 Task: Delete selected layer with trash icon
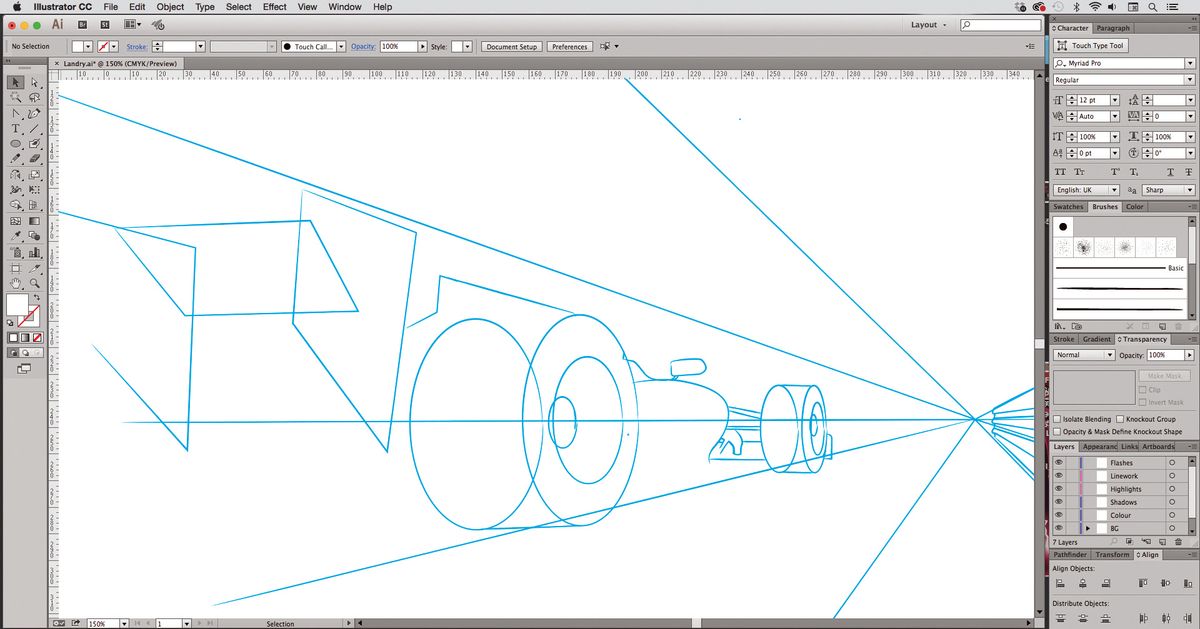coord(1179,541)
